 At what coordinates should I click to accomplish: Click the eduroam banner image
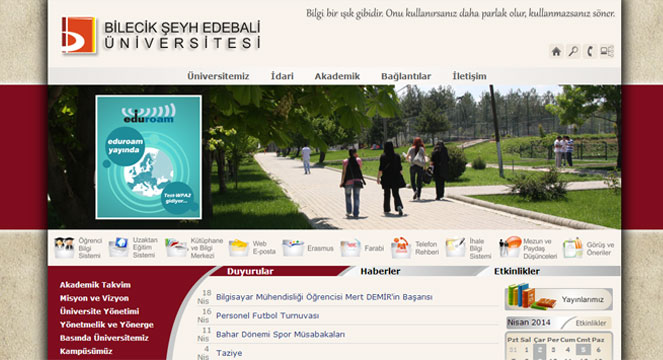(148, 157)
